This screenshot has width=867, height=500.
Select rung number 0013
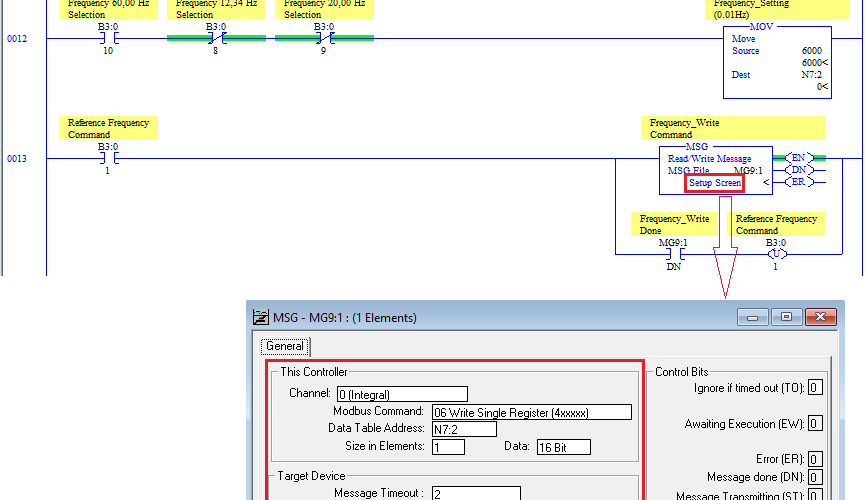tap(17, 159)
